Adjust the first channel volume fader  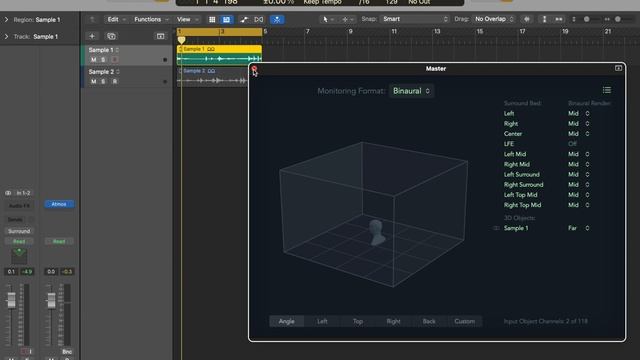point(11,300)
